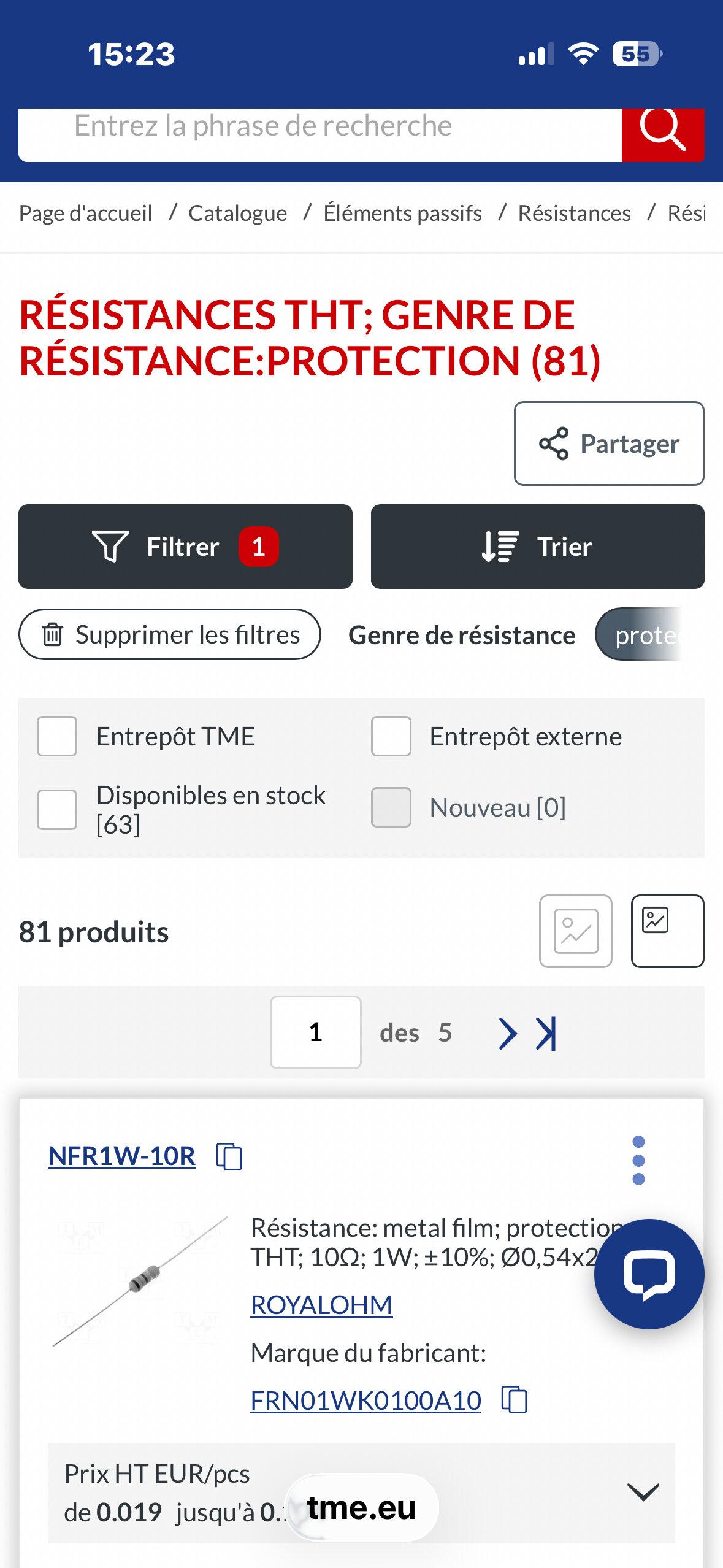Copy manufacturer code FRN01WK0100A10

click(x=514, y=1400)
